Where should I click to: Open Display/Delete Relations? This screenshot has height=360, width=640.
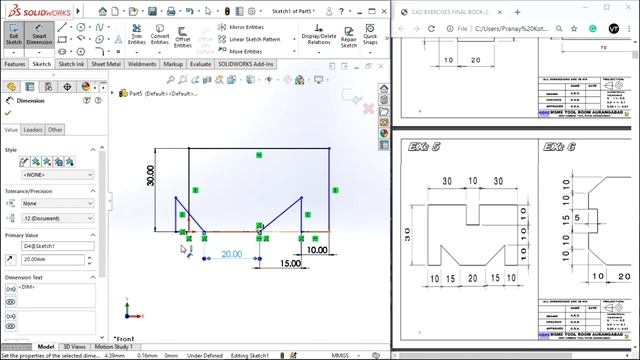[x=319, y=35]
